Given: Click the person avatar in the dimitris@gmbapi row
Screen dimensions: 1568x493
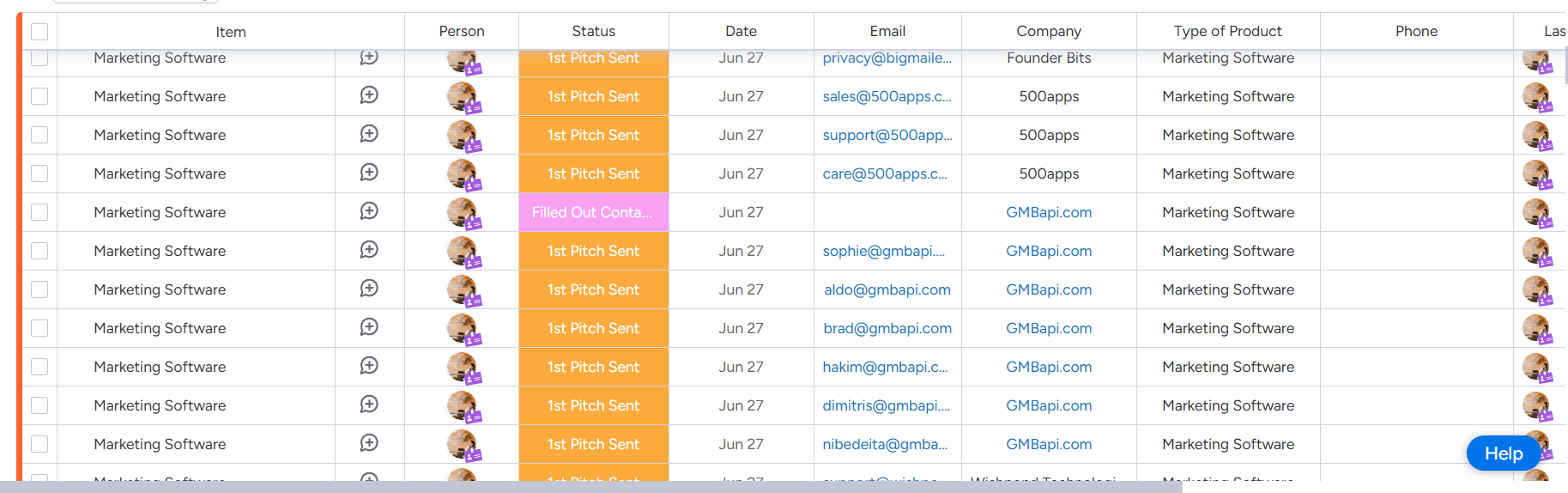Looking at the screenshot, I should 462,405.
